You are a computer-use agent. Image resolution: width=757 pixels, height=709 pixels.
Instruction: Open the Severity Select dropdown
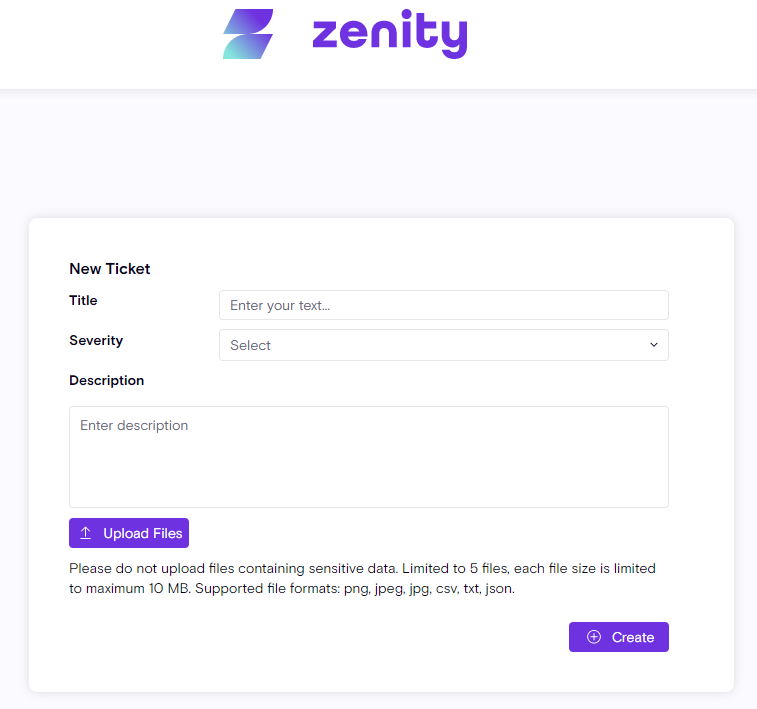(443, 345)
